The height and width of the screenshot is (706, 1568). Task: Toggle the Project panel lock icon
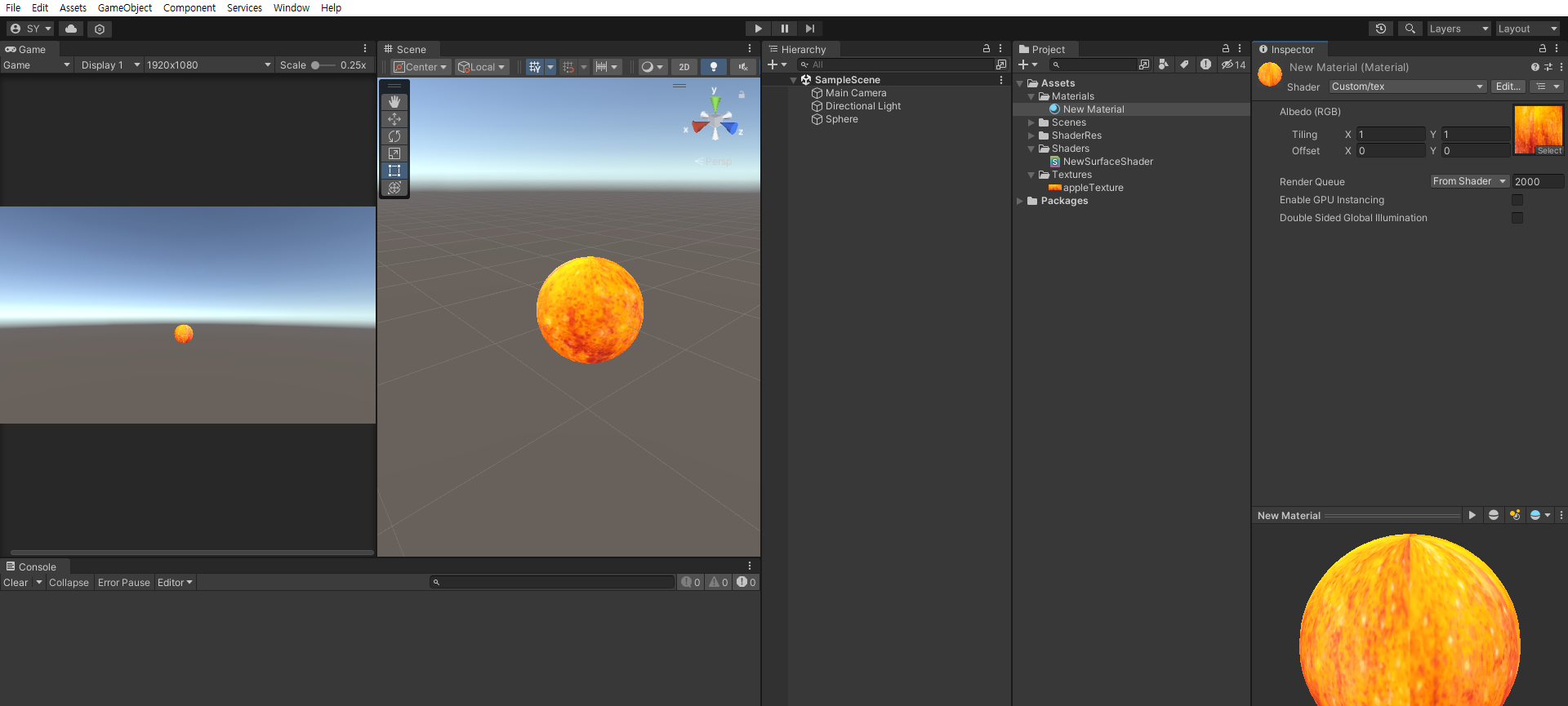pos(1226,49)
